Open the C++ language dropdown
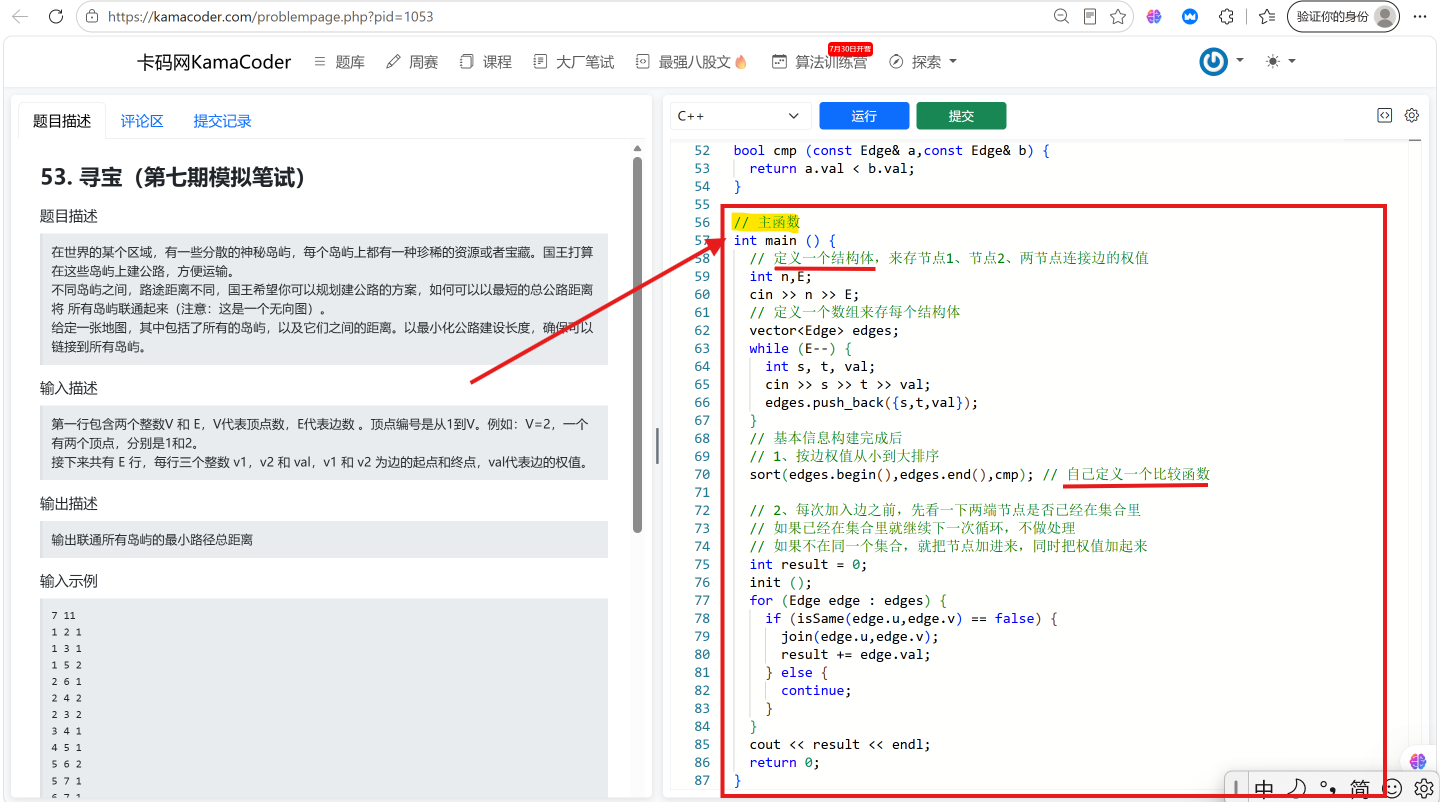The width and height of the screenshot is (1440, 802). click(x=740, y=116)
